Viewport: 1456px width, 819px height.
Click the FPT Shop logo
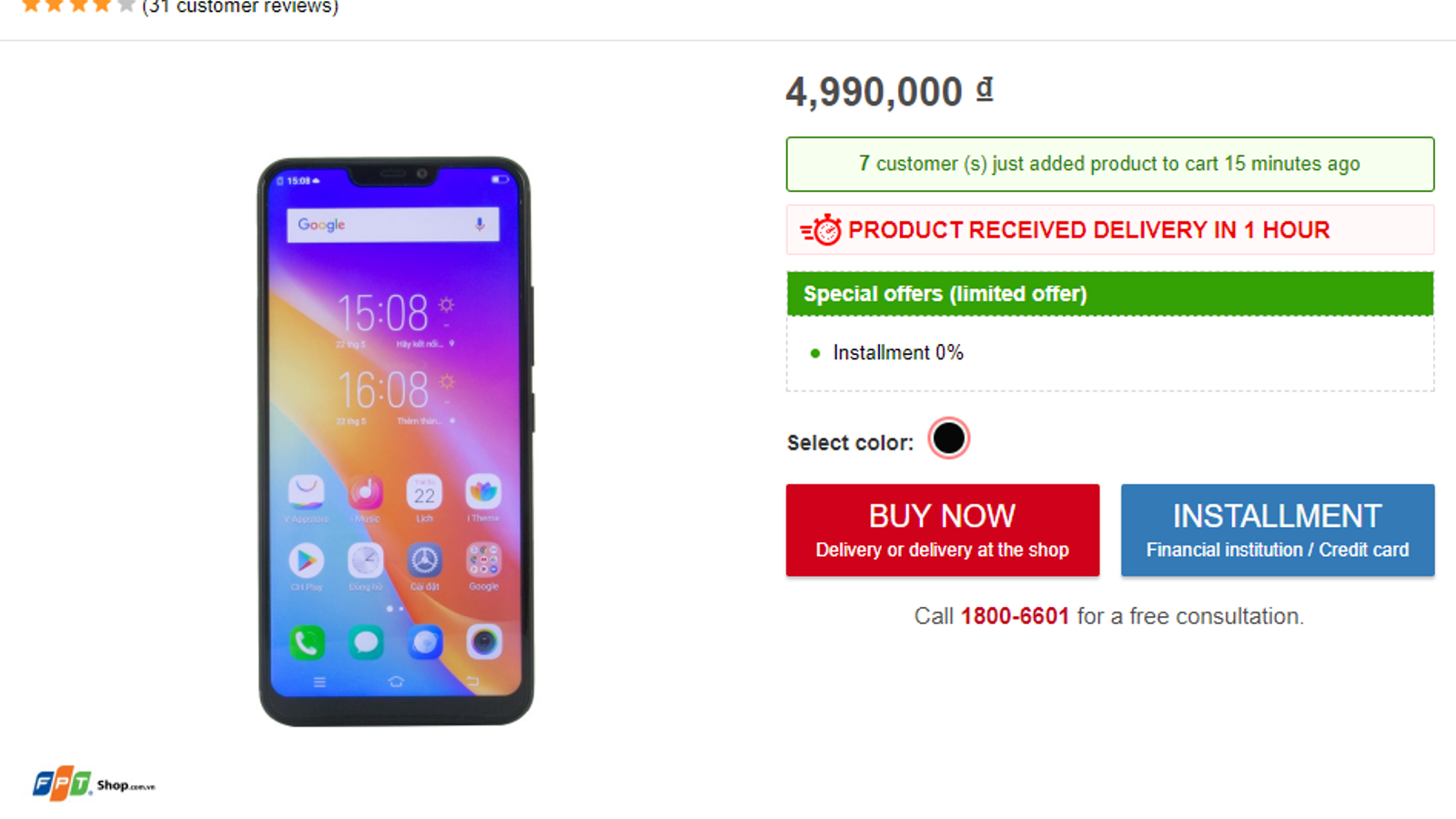(94, 784)
